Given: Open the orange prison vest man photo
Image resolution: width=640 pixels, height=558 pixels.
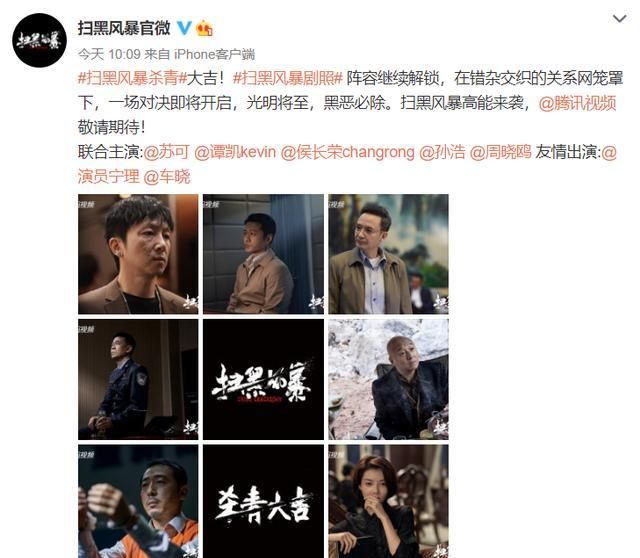Looking at the screenshot, I should click(x=138, y=501).
